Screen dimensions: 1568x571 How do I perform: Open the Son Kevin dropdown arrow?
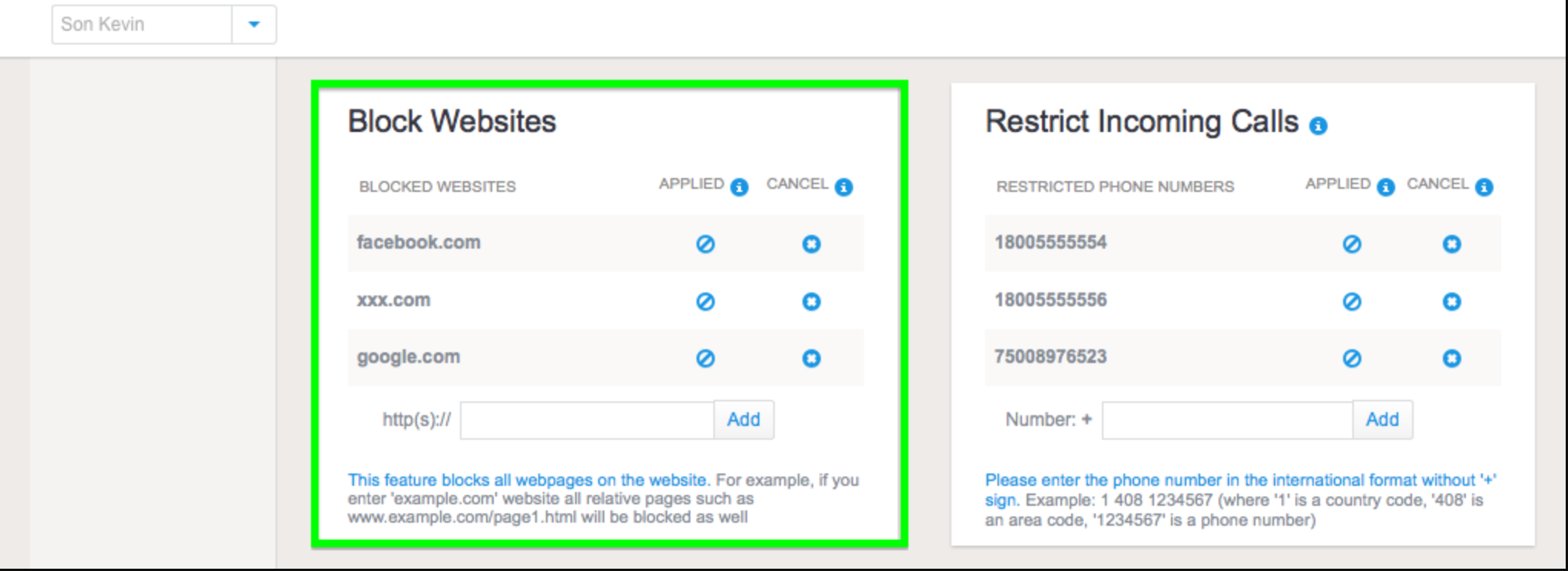(x=254, y=25)
